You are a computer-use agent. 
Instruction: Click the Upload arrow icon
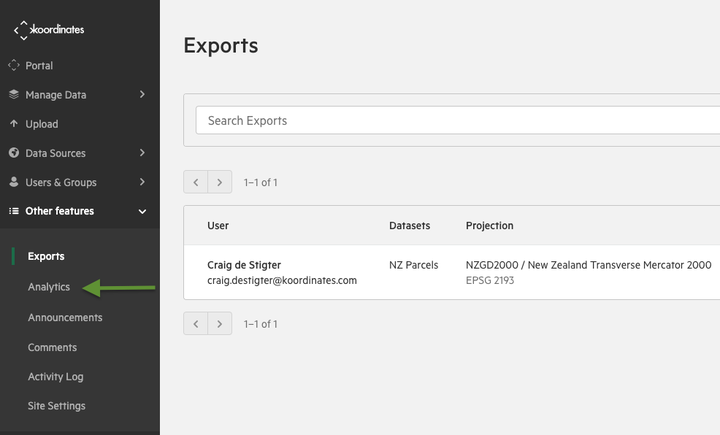click(14, 124)
